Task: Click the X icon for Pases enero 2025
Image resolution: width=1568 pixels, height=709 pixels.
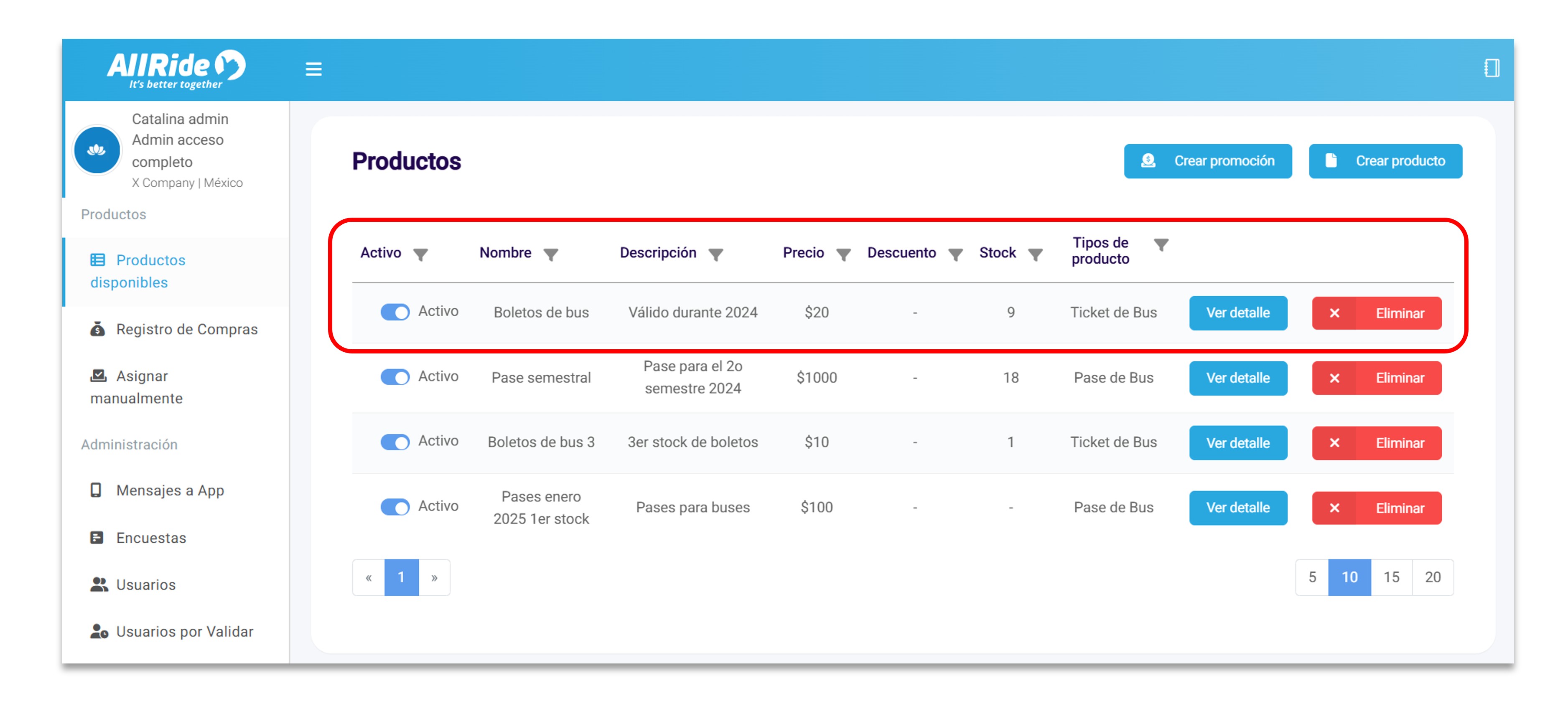Action: (1334, 508)
